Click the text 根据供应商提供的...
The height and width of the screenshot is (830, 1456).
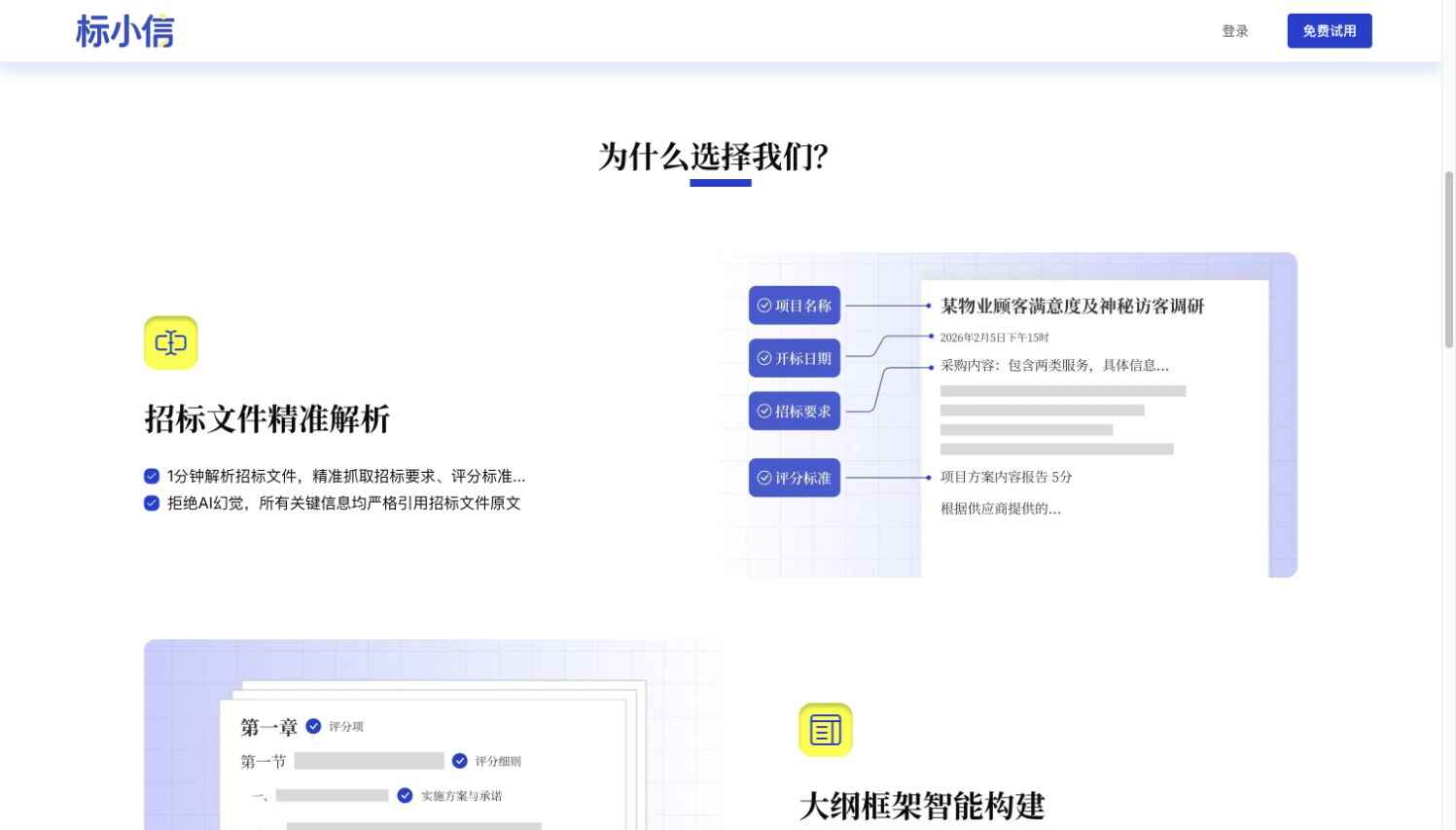[1001, 509]
